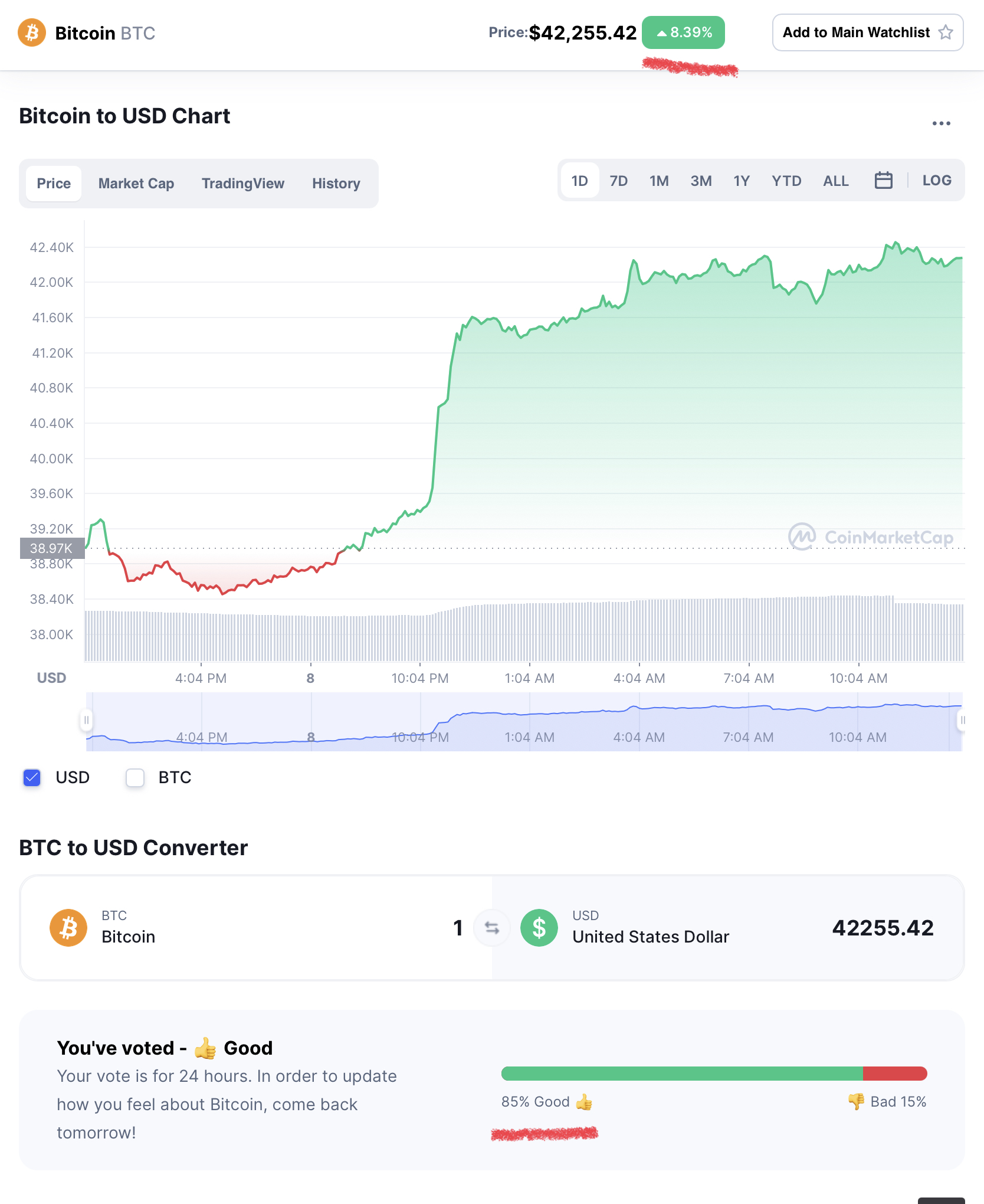Viewport: 984px width, 1204px height.
Task: Open the chart's three-dot options menu
Action: point(941,123)
